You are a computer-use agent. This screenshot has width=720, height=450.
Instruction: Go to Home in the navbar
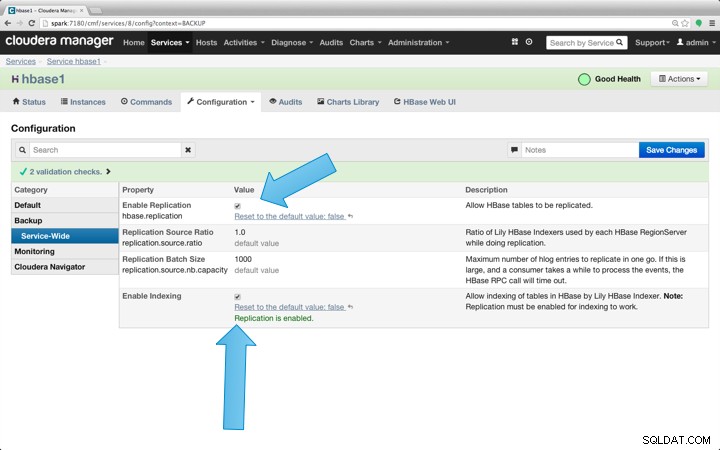coord(134,42)
